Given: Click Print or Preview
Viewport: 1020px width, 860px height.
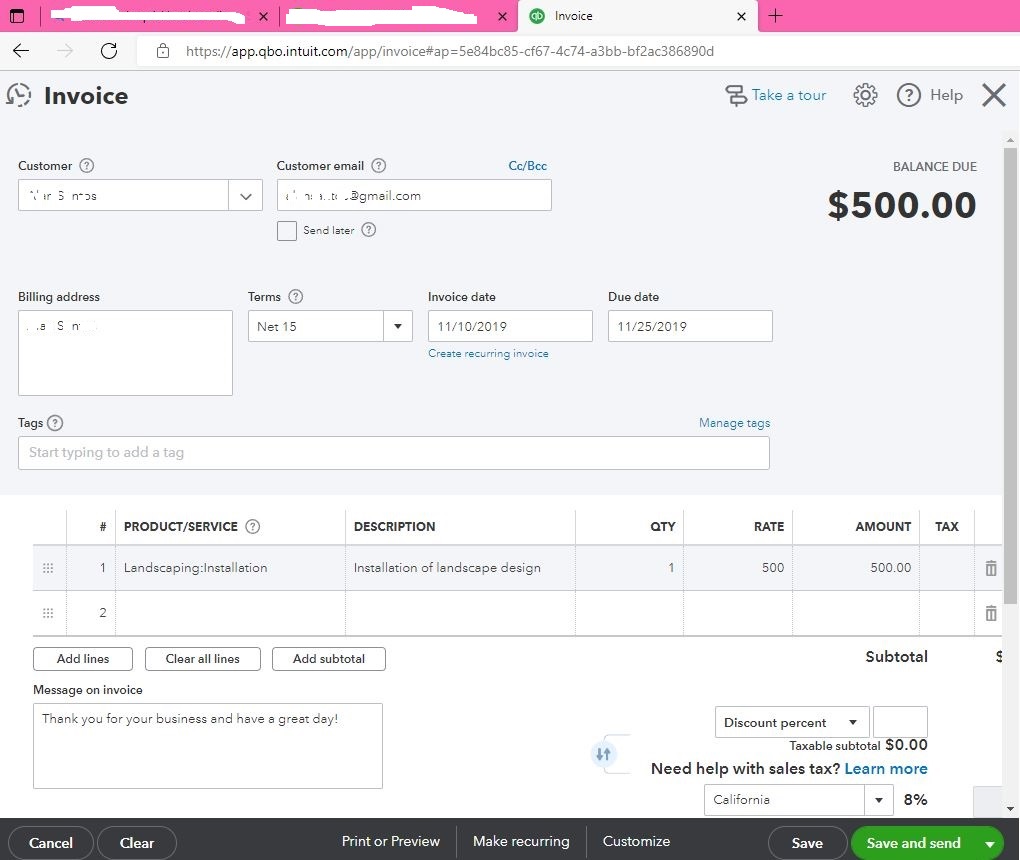Looking at the screenshot, I should point(390,841).
